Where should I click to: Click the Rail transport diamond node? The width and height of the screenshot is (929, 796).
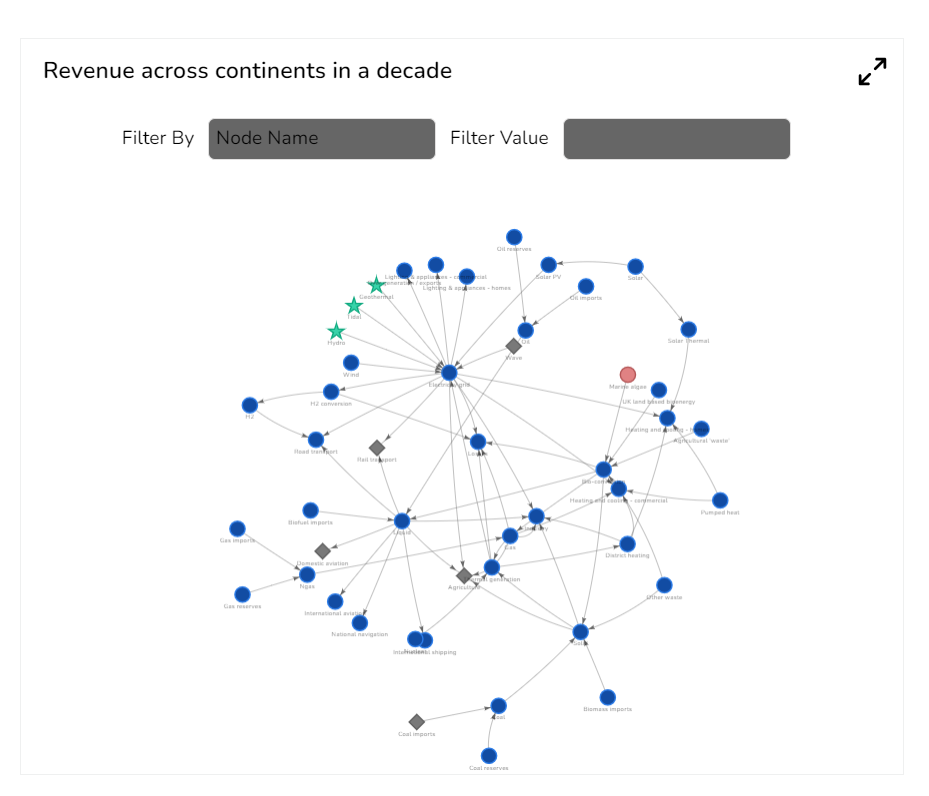pos(377,448)
